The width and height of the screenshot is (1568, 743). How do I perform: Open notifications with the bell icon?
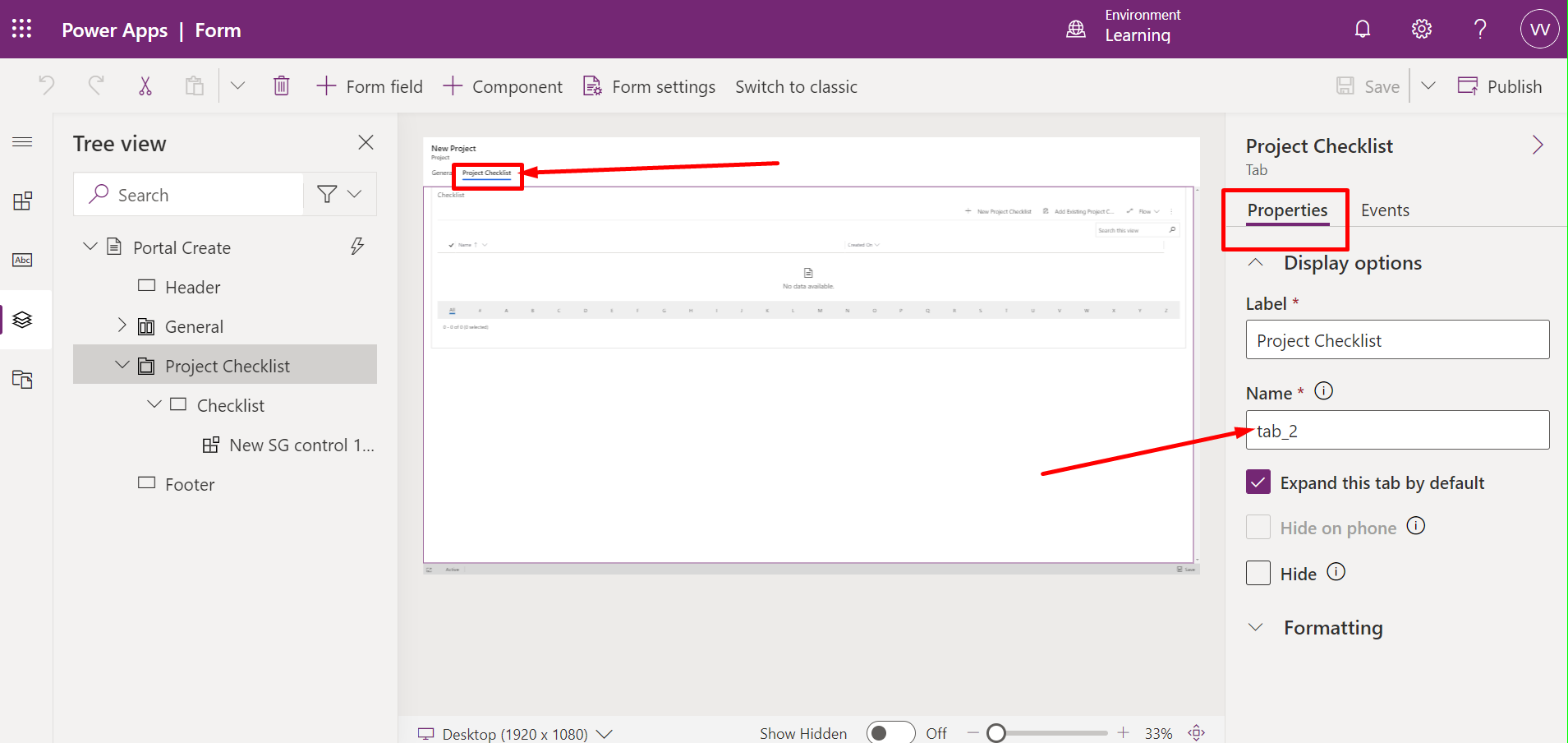click(x=1363, y=28)
